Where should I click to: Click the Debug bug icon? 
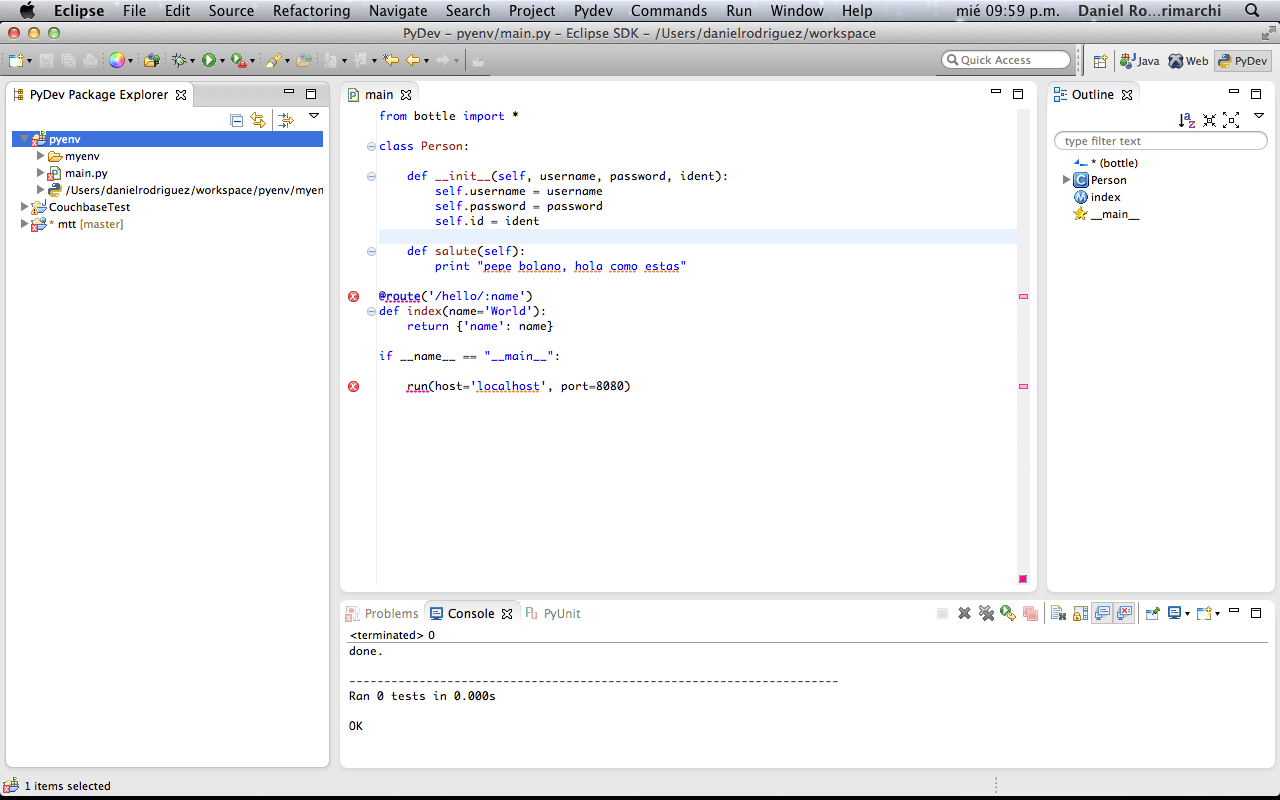pyautogui.click(x=179, y=60)
